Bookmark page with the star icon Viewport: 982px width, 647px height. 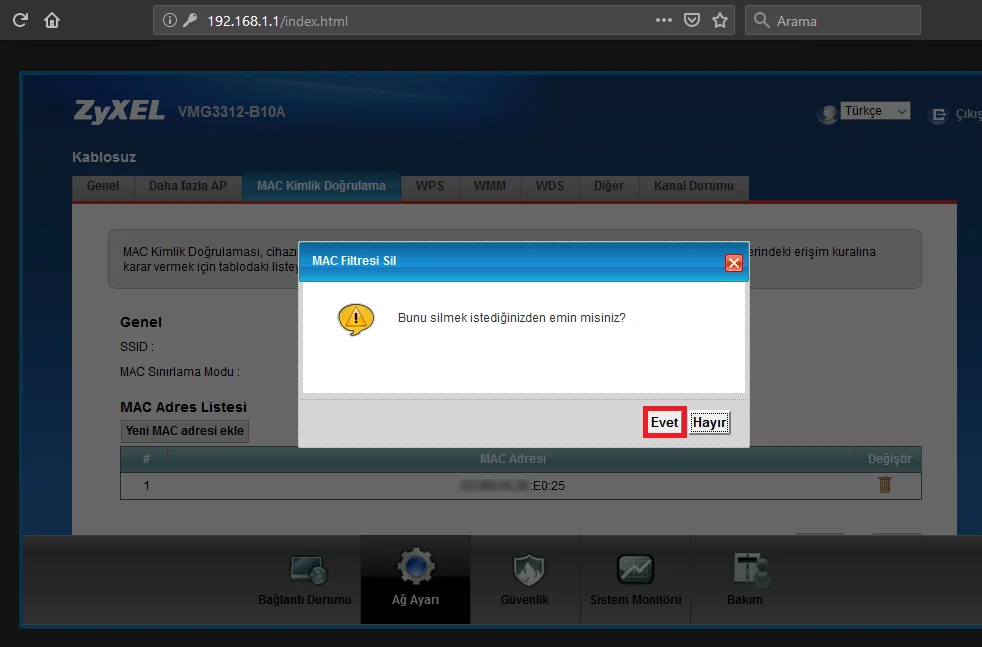coord(719,20)
